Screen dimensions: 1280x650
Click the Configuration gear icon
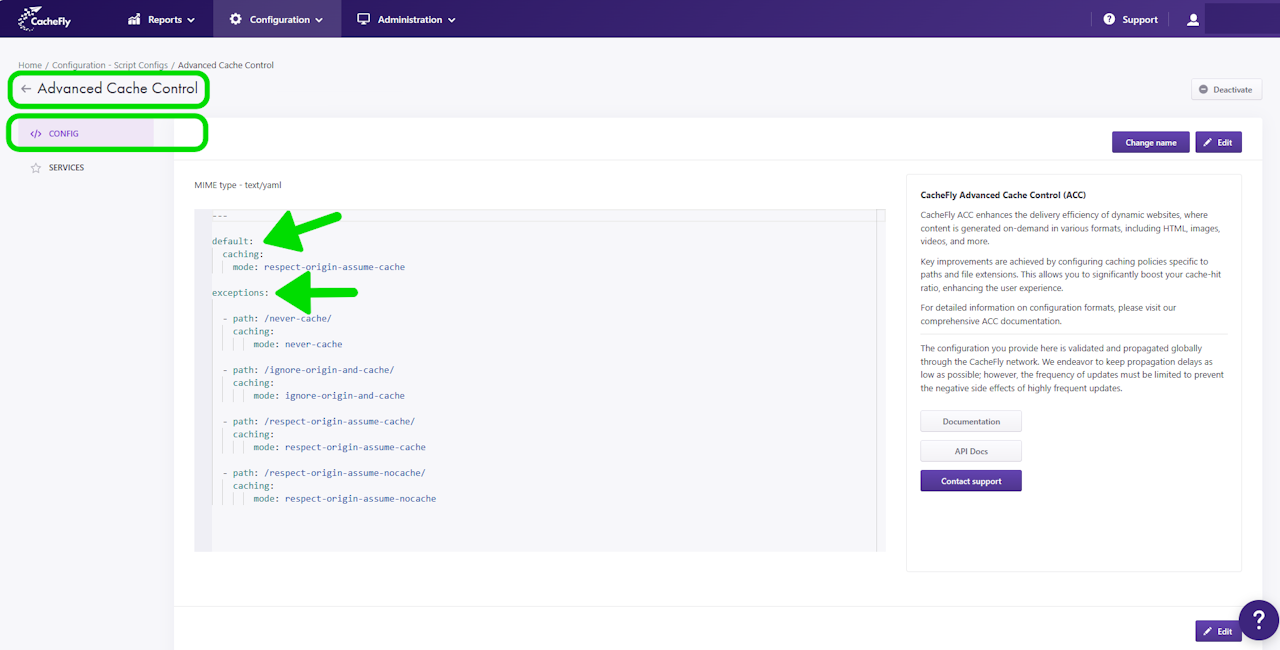(x=235, y=19)
